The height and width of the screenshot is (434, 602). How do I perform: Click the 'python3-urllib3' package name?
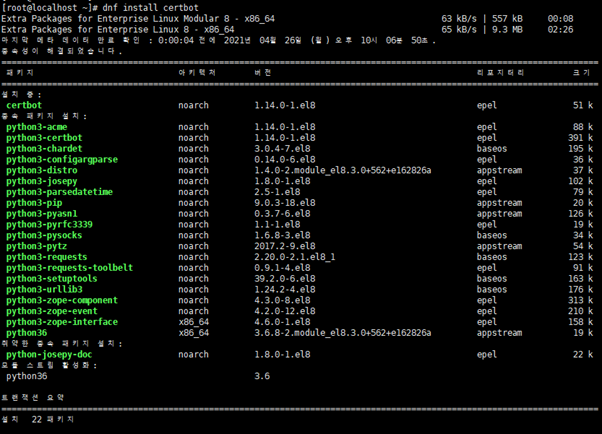pyautogui.click(x=44, y=289)
